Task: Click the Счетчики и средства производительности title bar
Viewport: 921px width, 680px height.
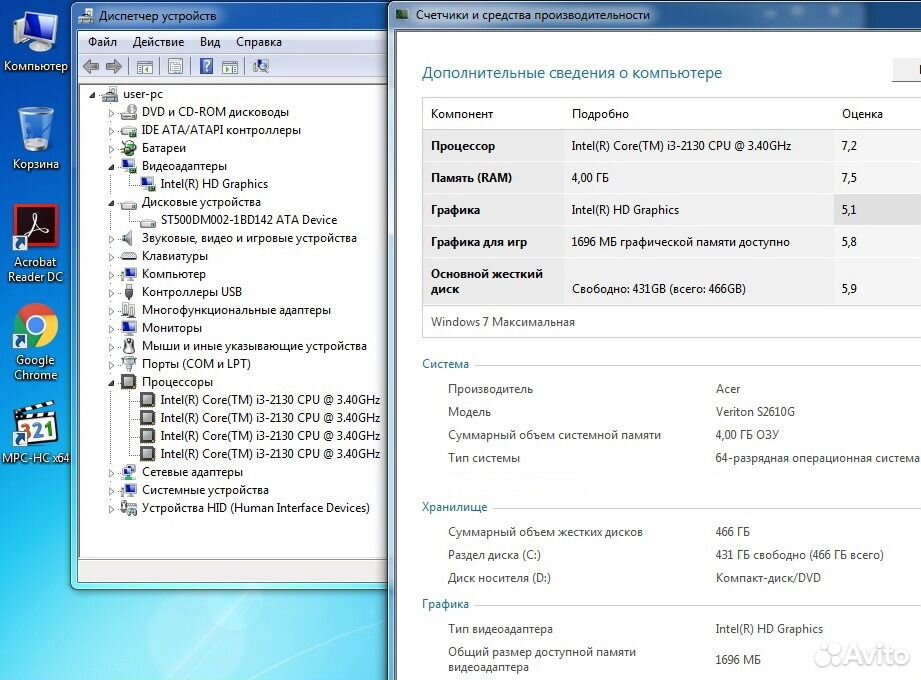Action: 655,15
